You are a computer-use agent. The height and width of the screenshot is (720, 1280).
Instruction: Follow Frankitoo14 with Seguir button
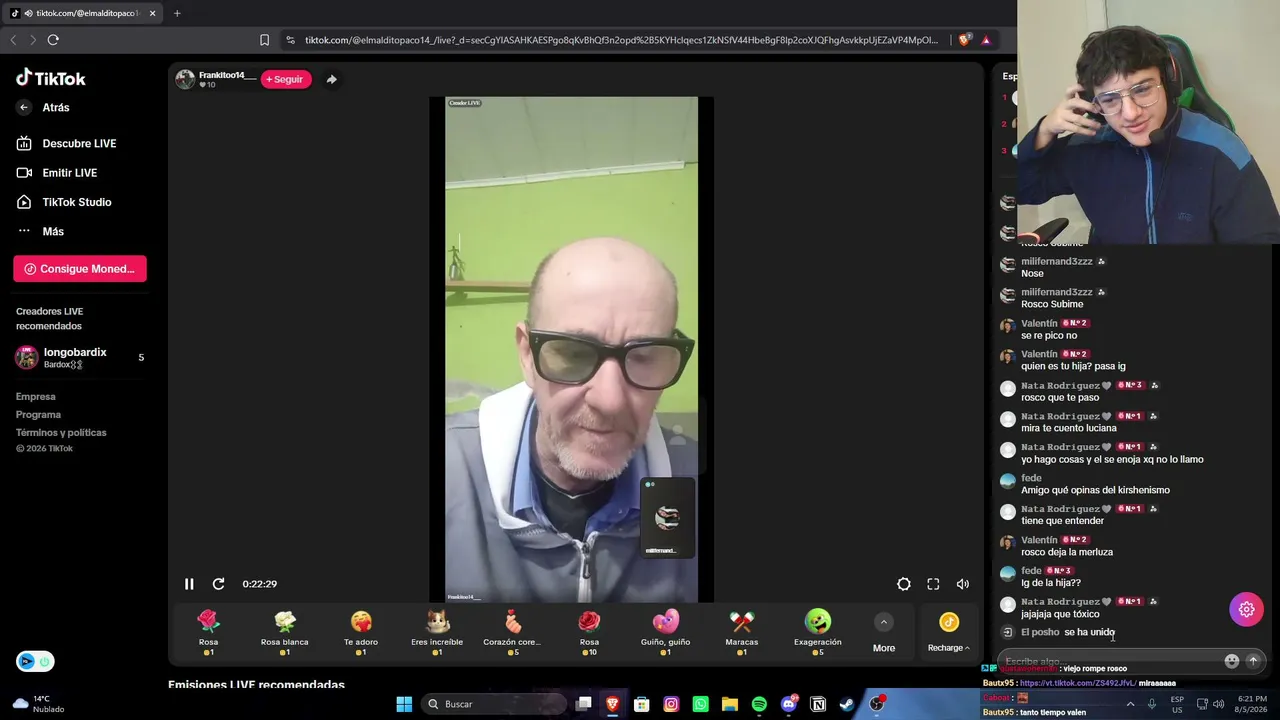(x=286, y=79)
